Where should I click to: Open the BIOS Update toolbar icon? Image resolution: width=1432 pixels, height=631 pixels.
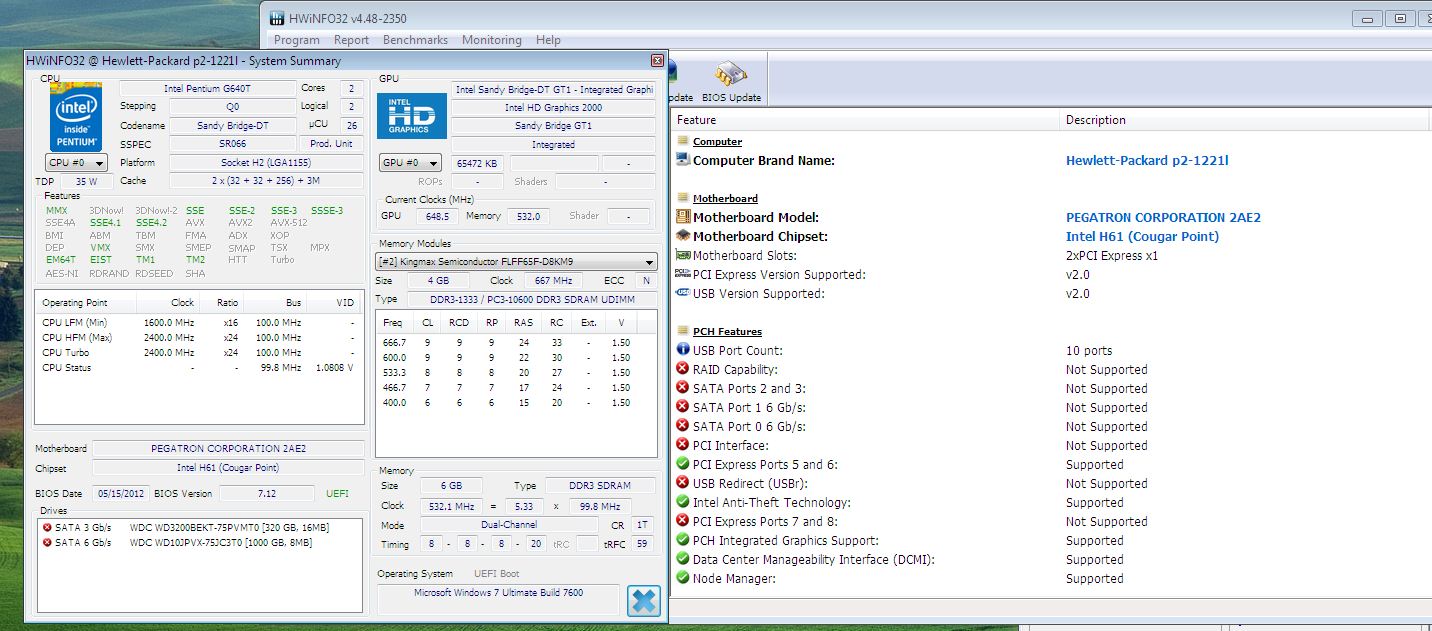731,80
